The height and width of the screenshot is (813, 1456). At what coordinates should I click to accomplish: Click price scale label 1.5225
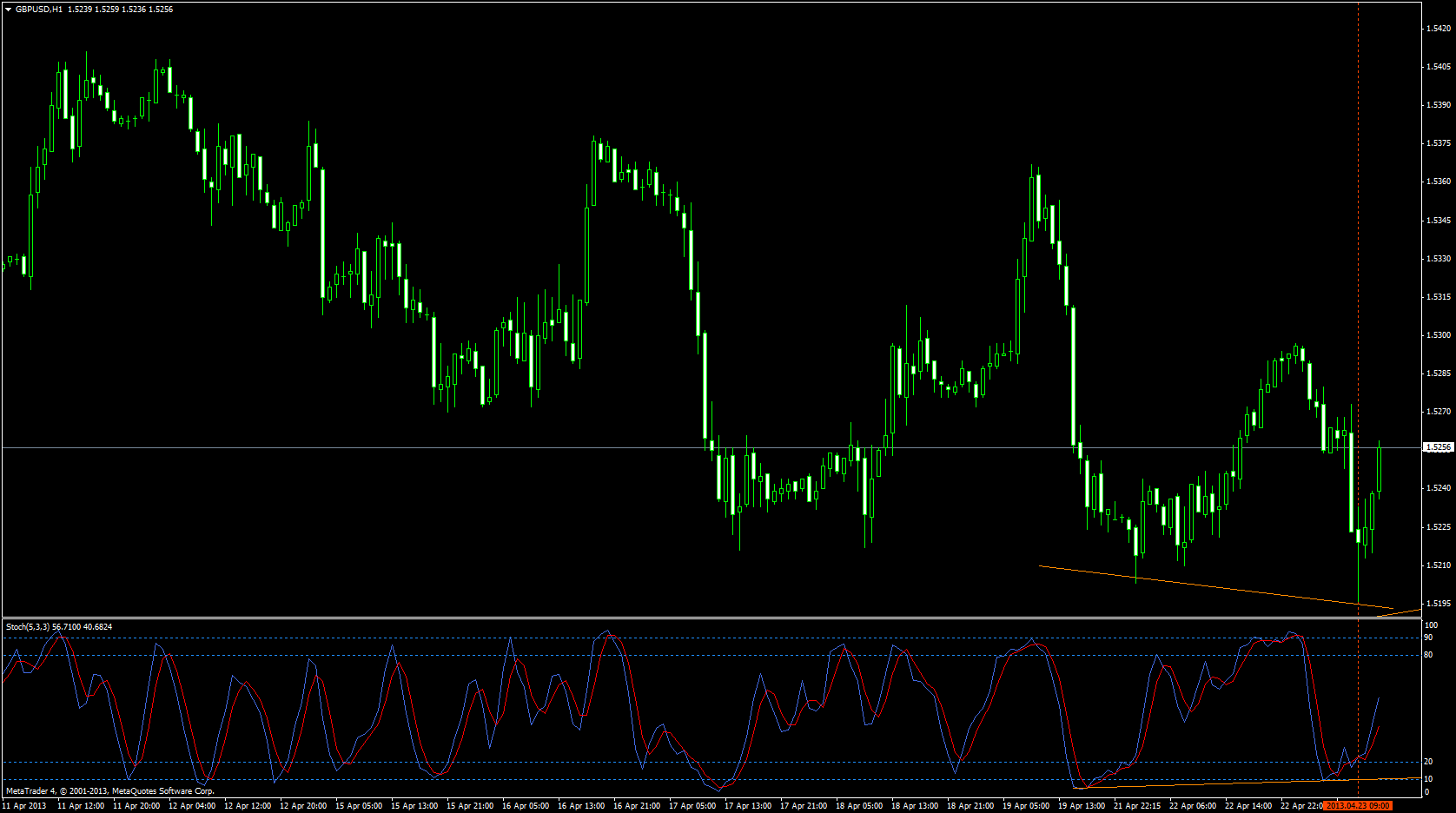pyautogui.click(x=1439, y=527)
